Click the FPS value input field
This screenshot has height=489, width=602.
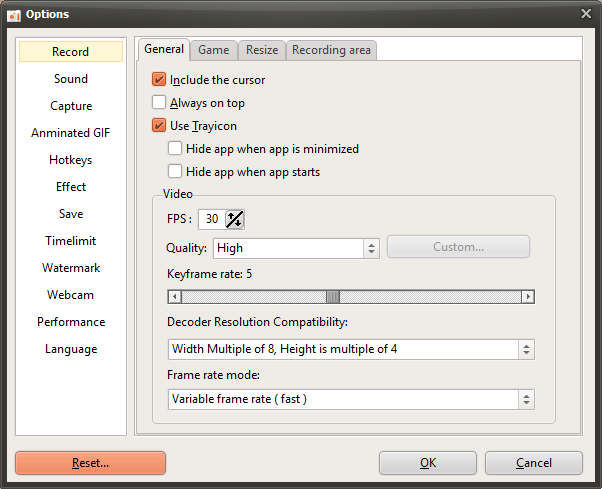(x=211, y=219)
